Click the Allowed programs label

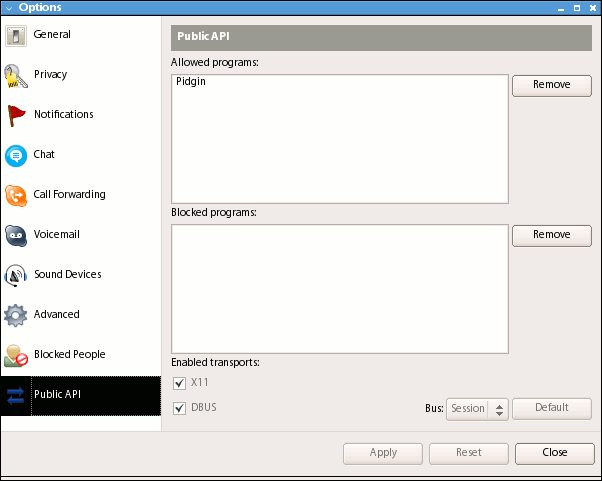[x=215, y=62]
